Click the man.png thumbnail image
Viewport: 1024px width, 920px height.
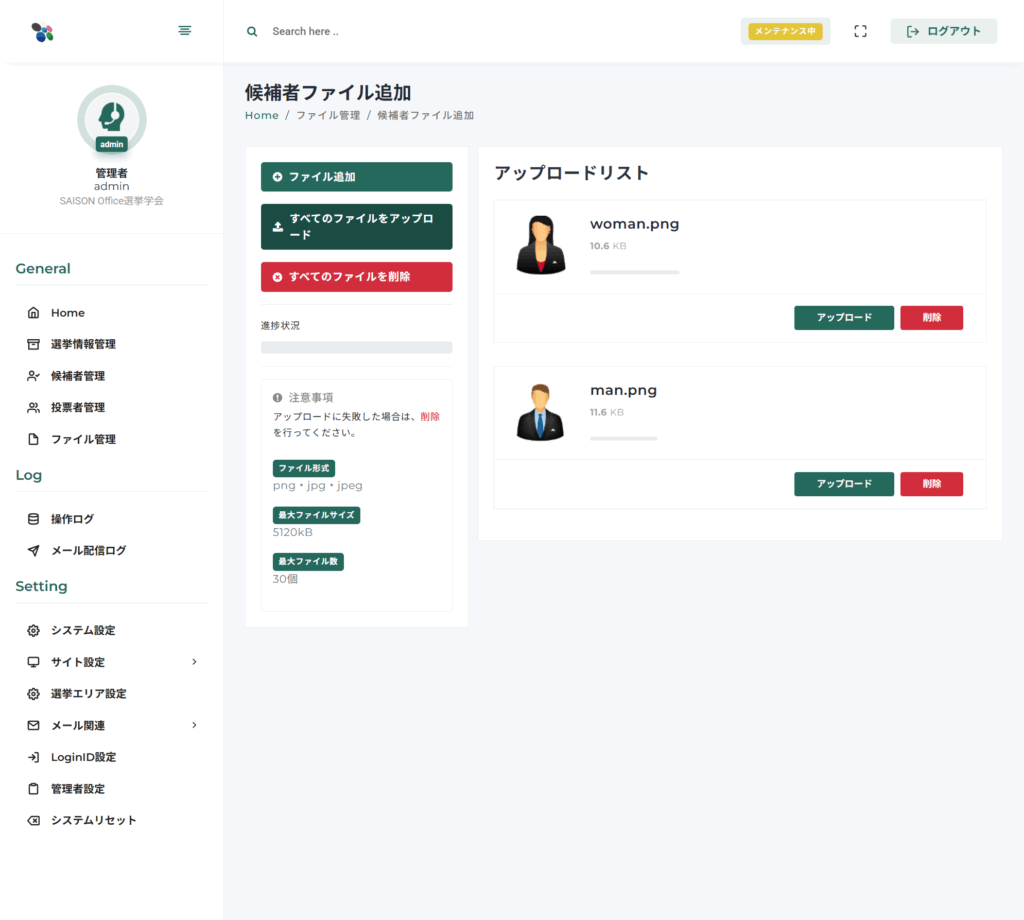(x=541, y=411)
